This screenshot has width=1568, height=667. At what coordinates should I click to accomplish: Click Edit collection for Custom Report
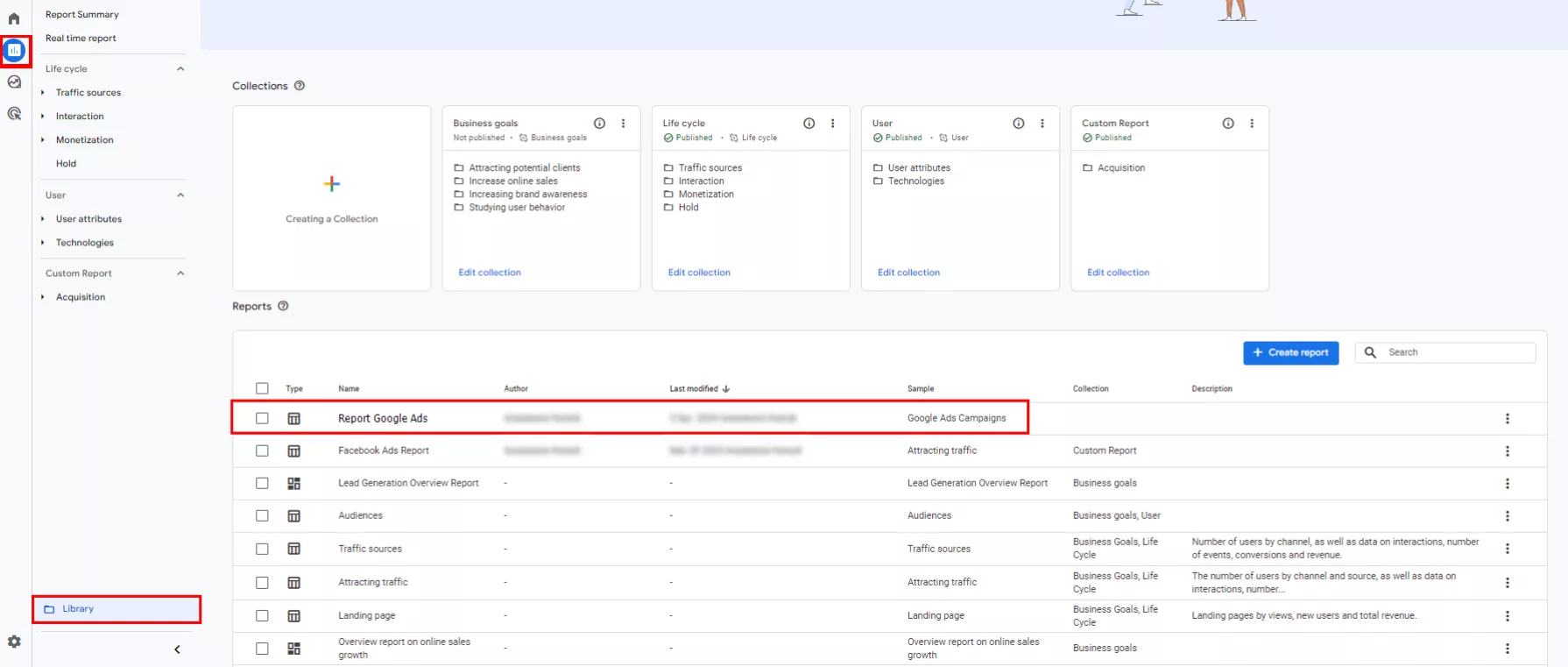1118,273
